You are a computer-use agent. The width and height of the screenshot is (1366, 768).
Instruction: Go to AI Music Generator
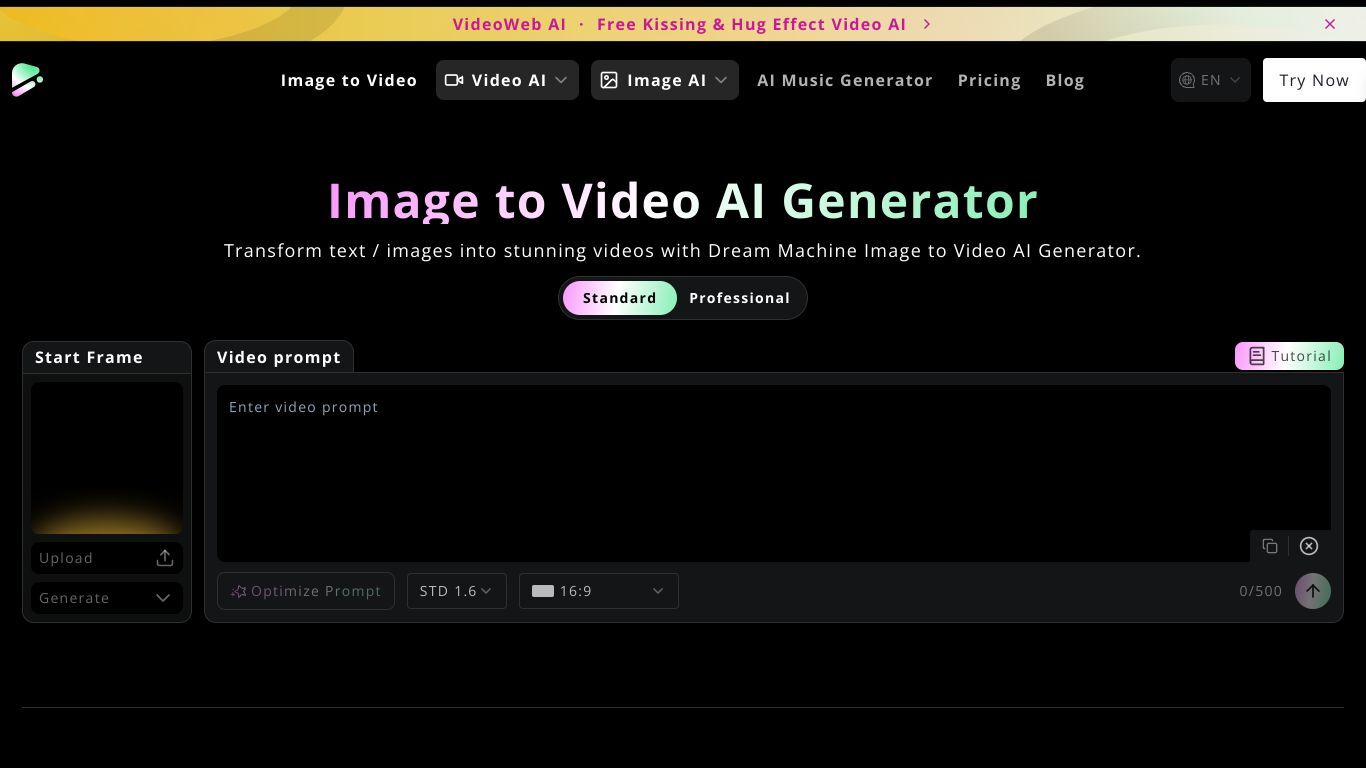click(x=845, y=80)
